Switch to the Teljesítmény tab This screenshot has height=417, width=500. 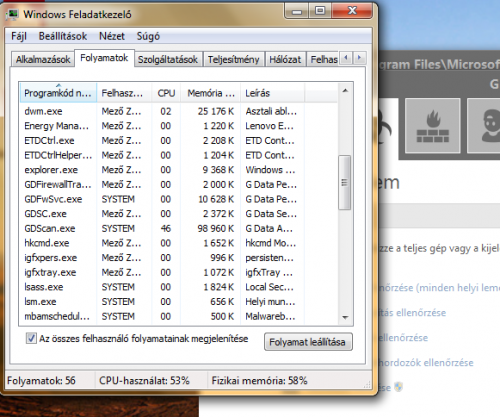point(234,60)
